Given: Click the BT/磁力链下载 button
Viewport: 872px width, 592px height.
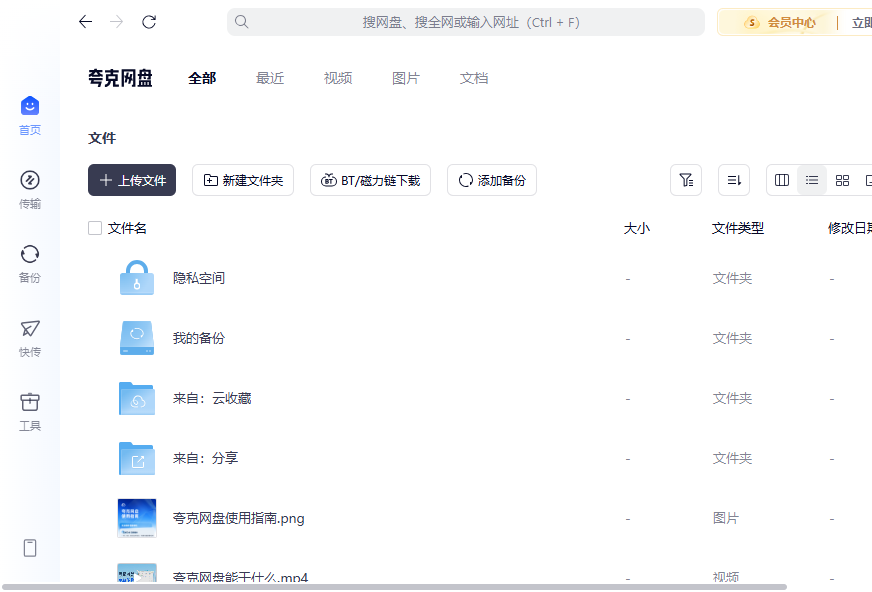Looking at the screenshot, I should pyautogui.click(x=370, y=180).
